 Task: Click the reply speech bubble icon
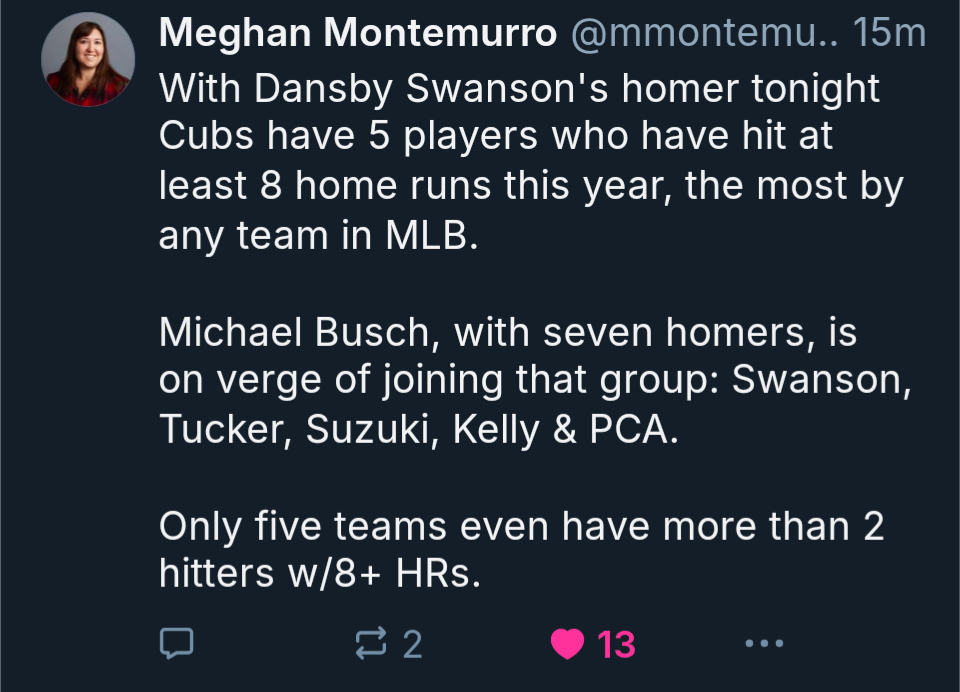coord(176,644)
